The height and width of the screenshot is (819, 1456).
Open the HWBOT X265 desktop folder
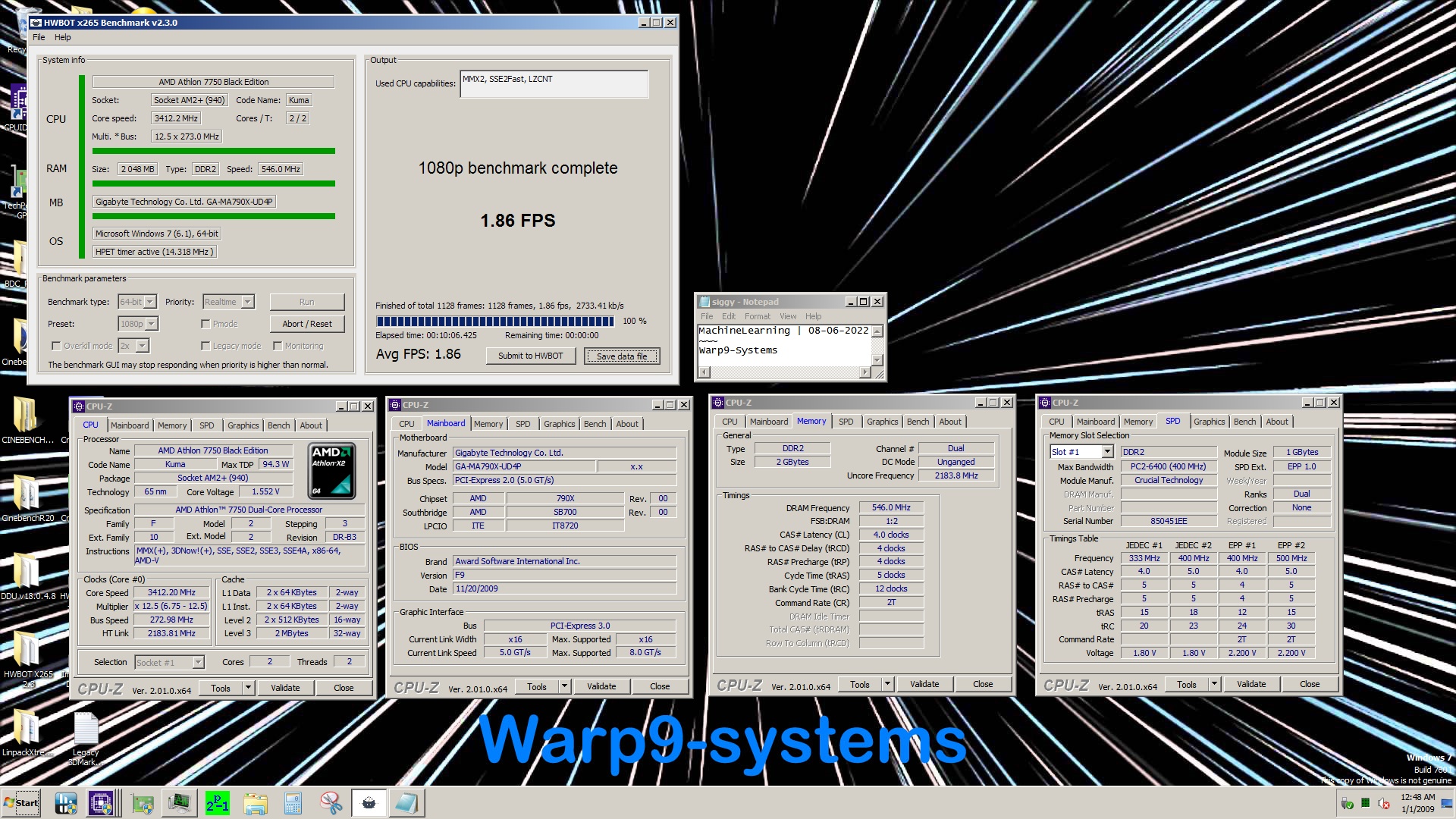click(27, 658)
